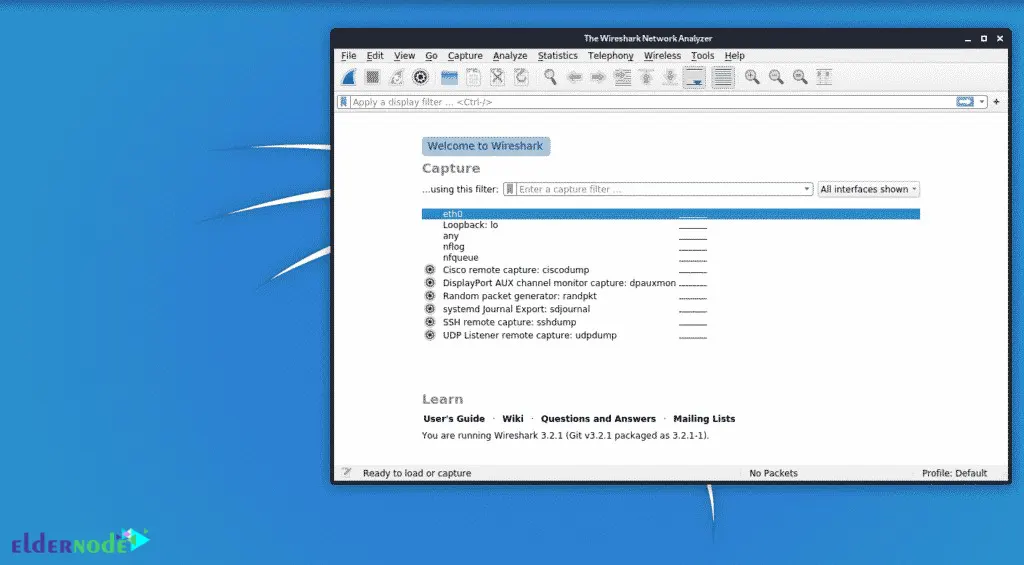The image size is (1024, 565).
Task: Open Find a packet magnifier icon
Action: [551, 77]
